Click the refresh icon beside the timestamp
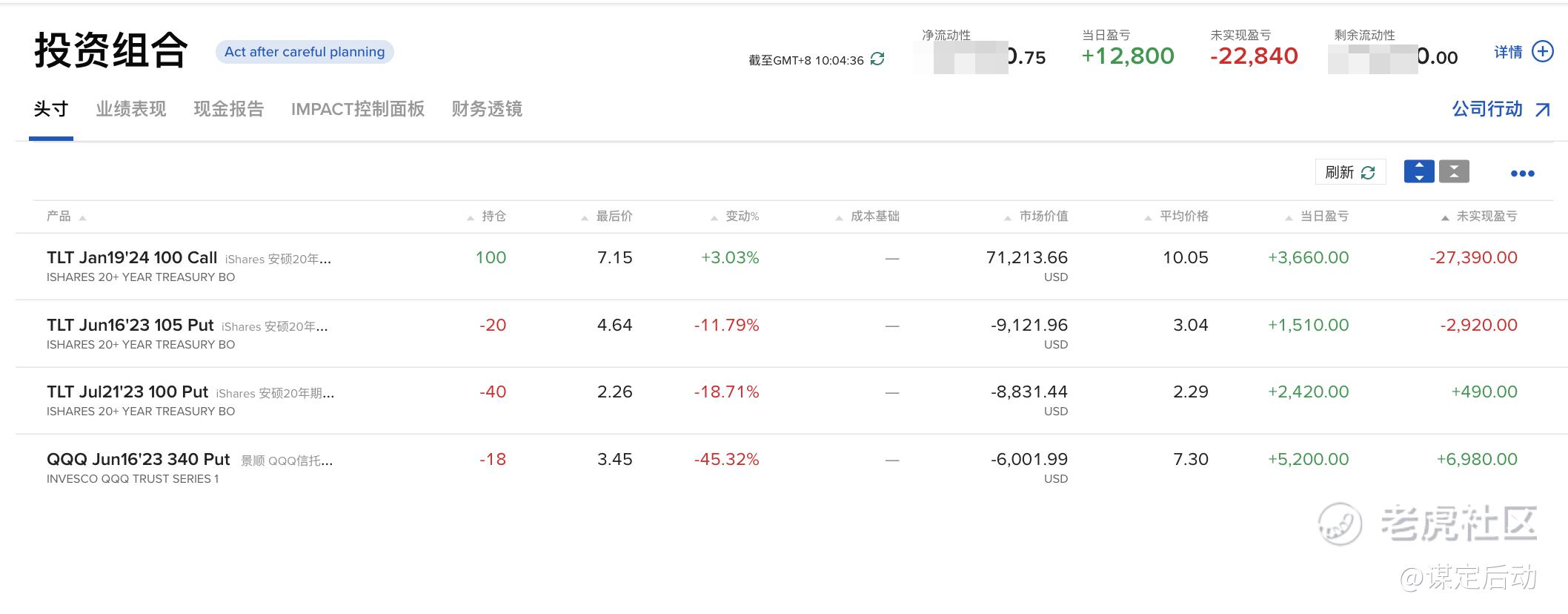 (877, 59)
